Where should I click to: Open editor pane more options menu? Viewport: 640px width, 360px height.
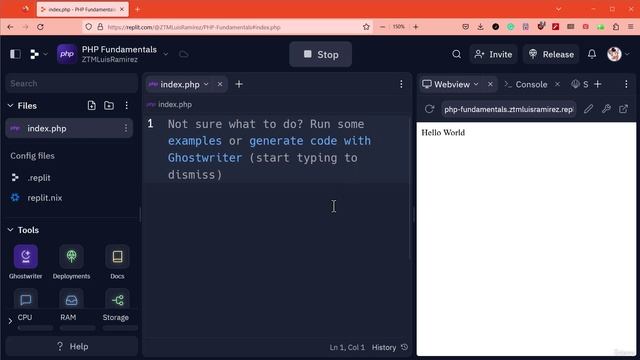pyautogui.click(x=401, y=84)
